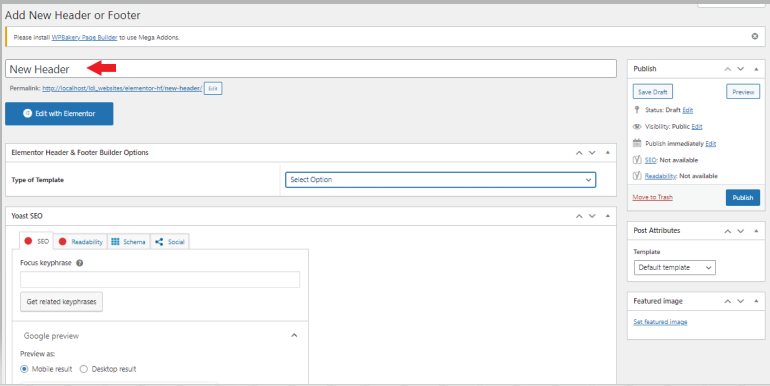The width and height of the screenshot is (770, 386).
Task: Open the new-header permalink URL
Action: [122, 88]
